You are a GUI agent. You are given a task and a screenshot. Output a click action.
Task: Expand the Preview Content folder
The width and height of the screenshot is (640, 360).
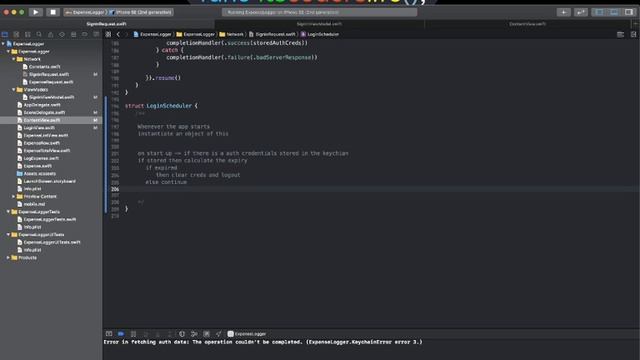click(13, 197)
